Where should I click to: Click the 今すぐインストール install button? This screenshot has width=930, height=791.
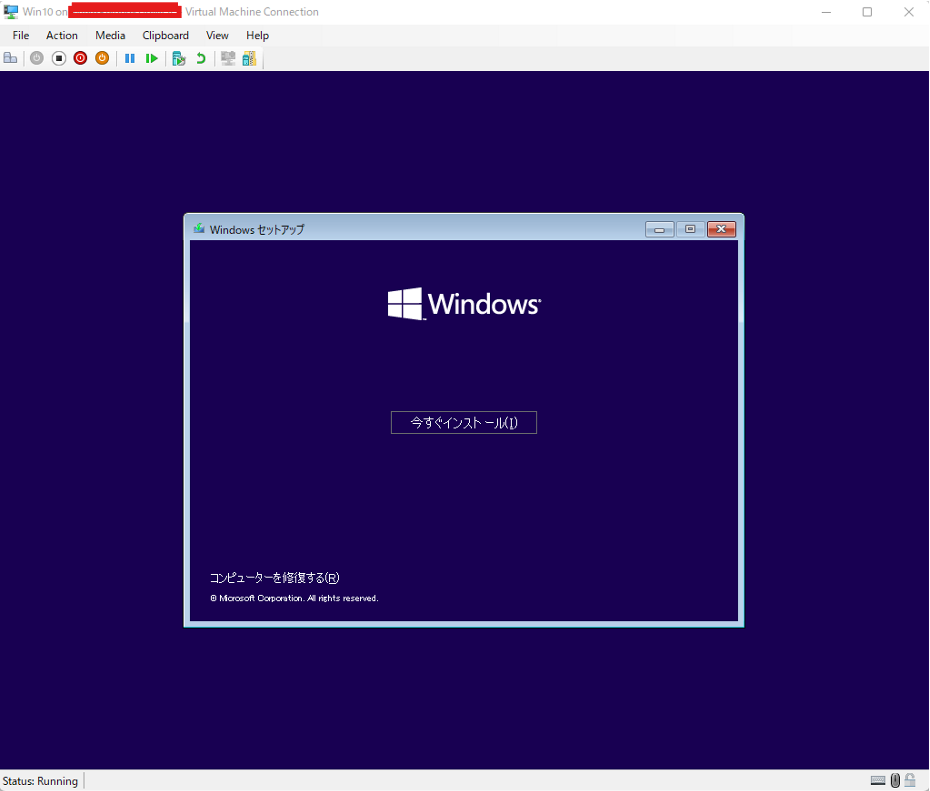(464, 422)
